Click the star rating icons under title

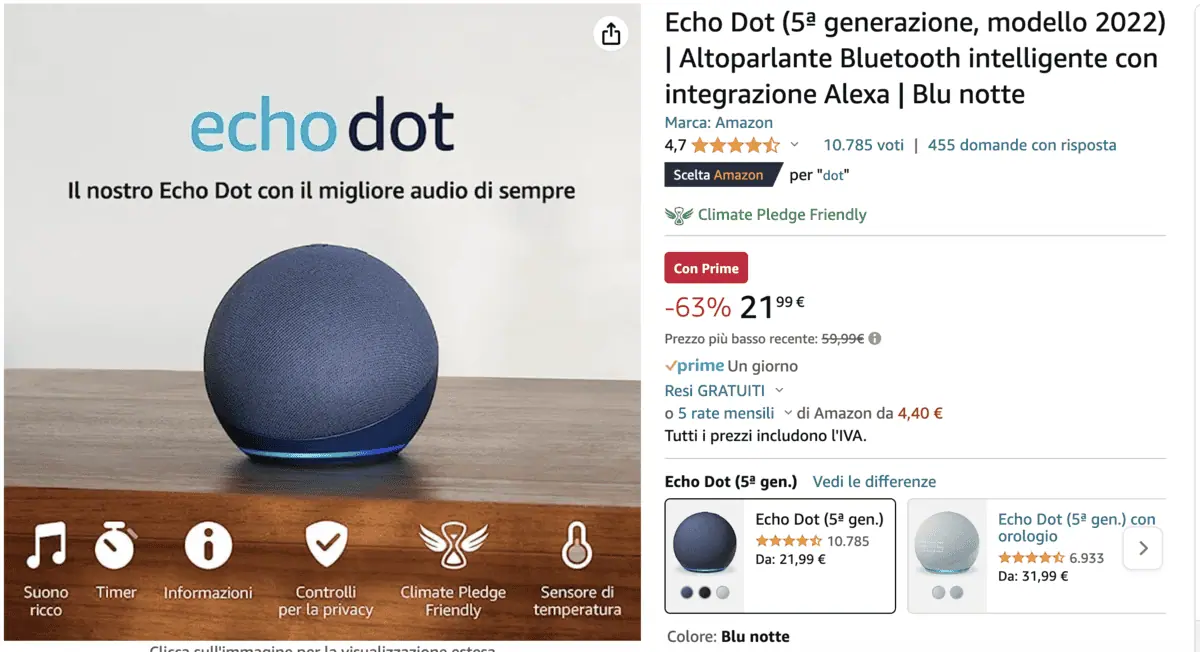[735, 145]
